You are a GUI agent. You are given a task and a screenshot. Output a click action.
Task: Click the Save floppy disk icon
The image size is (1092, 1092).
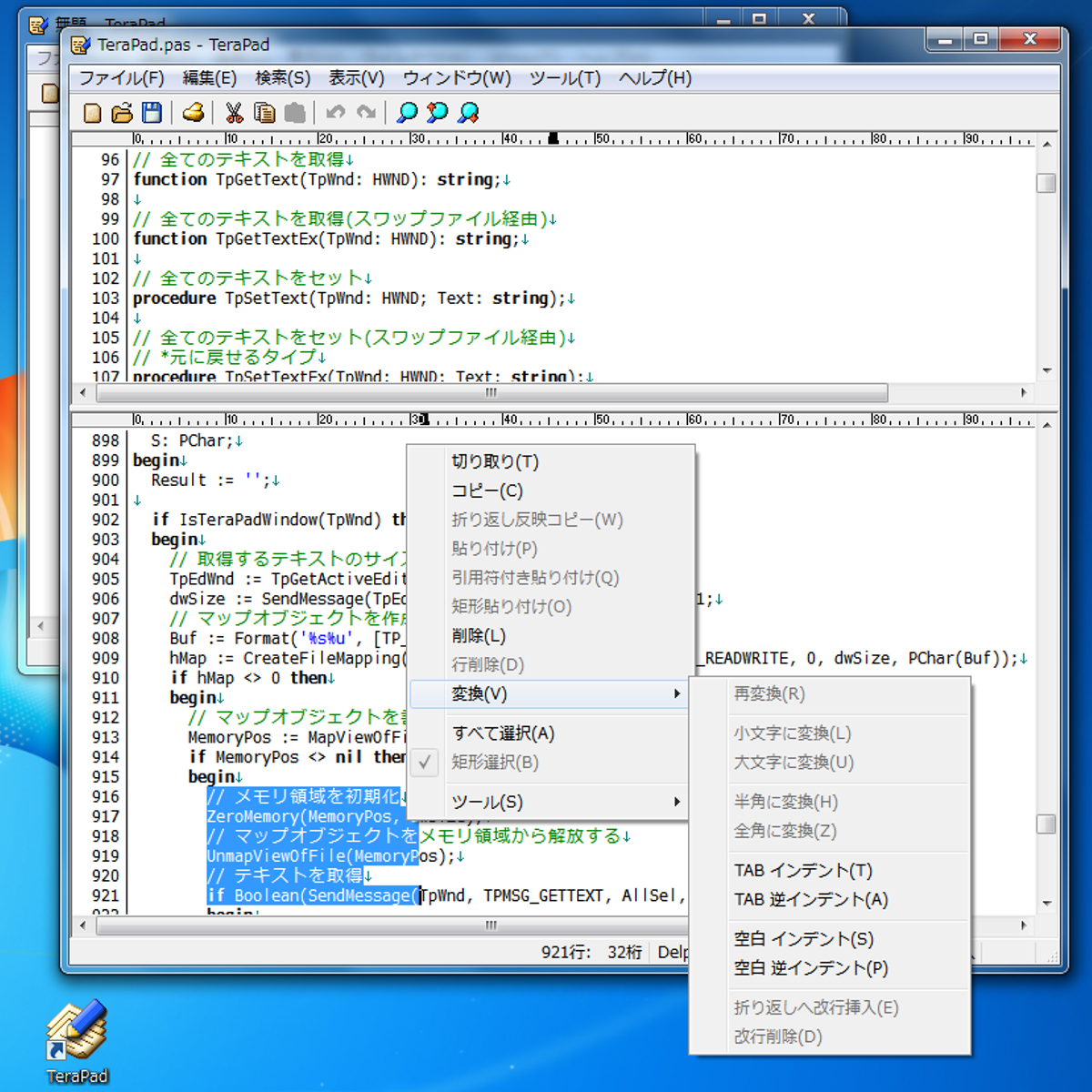[152, 113]
